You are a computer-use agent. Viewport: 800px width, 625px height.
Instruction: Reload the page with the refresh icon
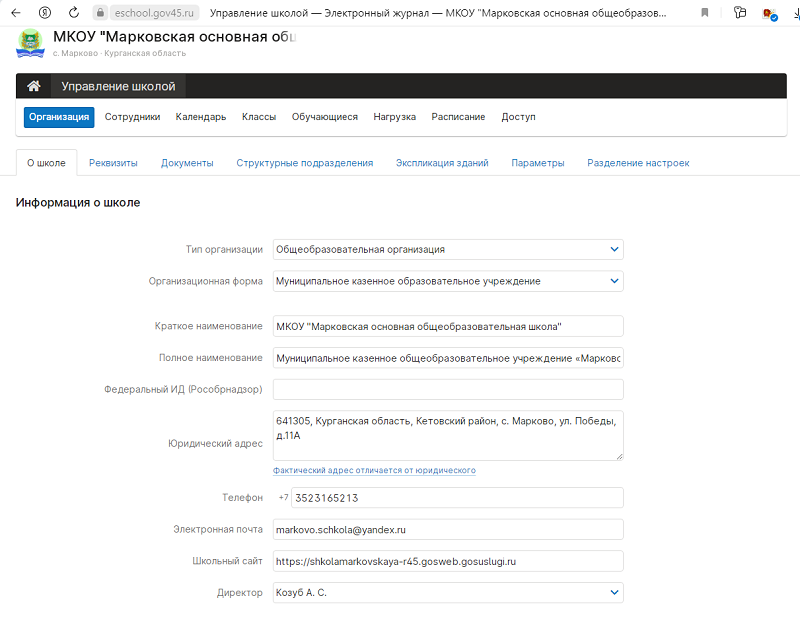(73, 13)
